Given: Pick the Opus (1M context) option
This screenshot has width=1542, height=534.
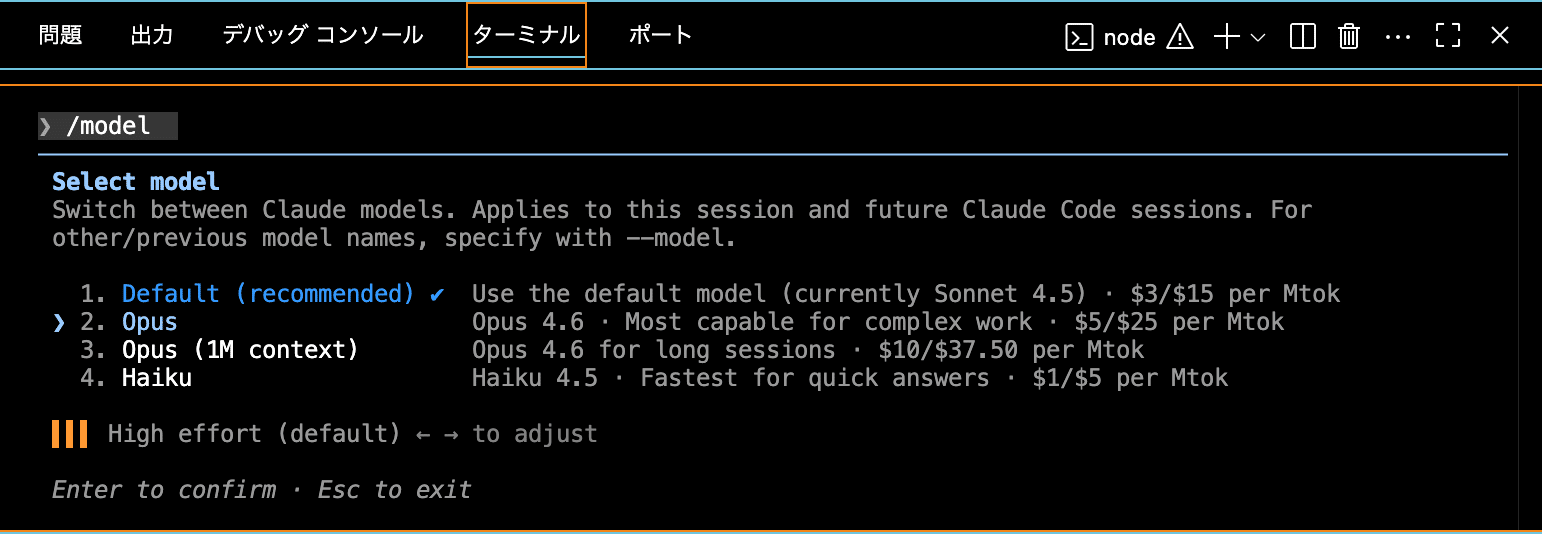Looking at the screenshot, I should (x=240, y=350).
